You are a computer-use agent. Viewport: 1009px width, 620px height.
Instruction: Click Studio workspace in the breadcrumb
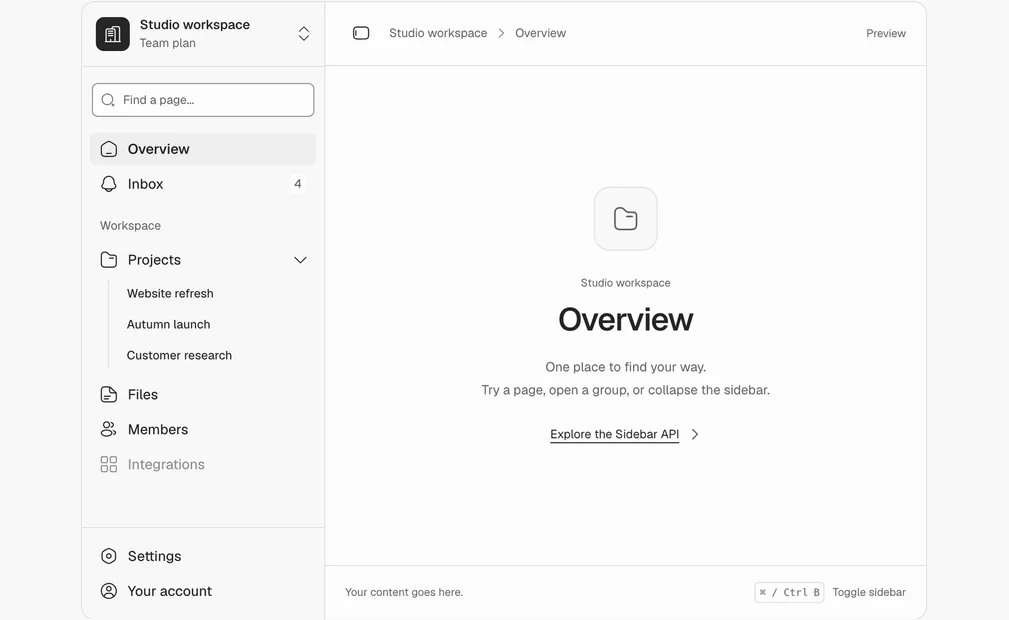[438, 33]
